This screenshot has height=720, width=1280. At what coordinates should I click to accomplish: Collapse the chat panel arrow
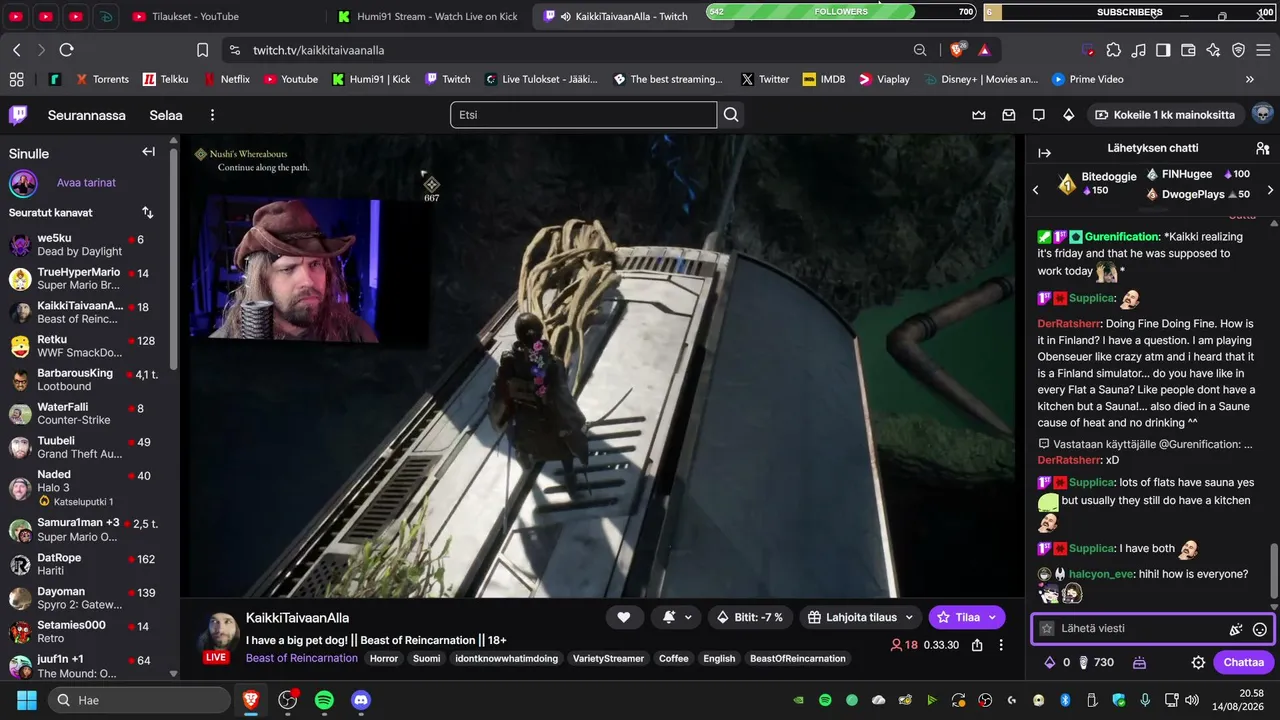[x=1045, y=153]
